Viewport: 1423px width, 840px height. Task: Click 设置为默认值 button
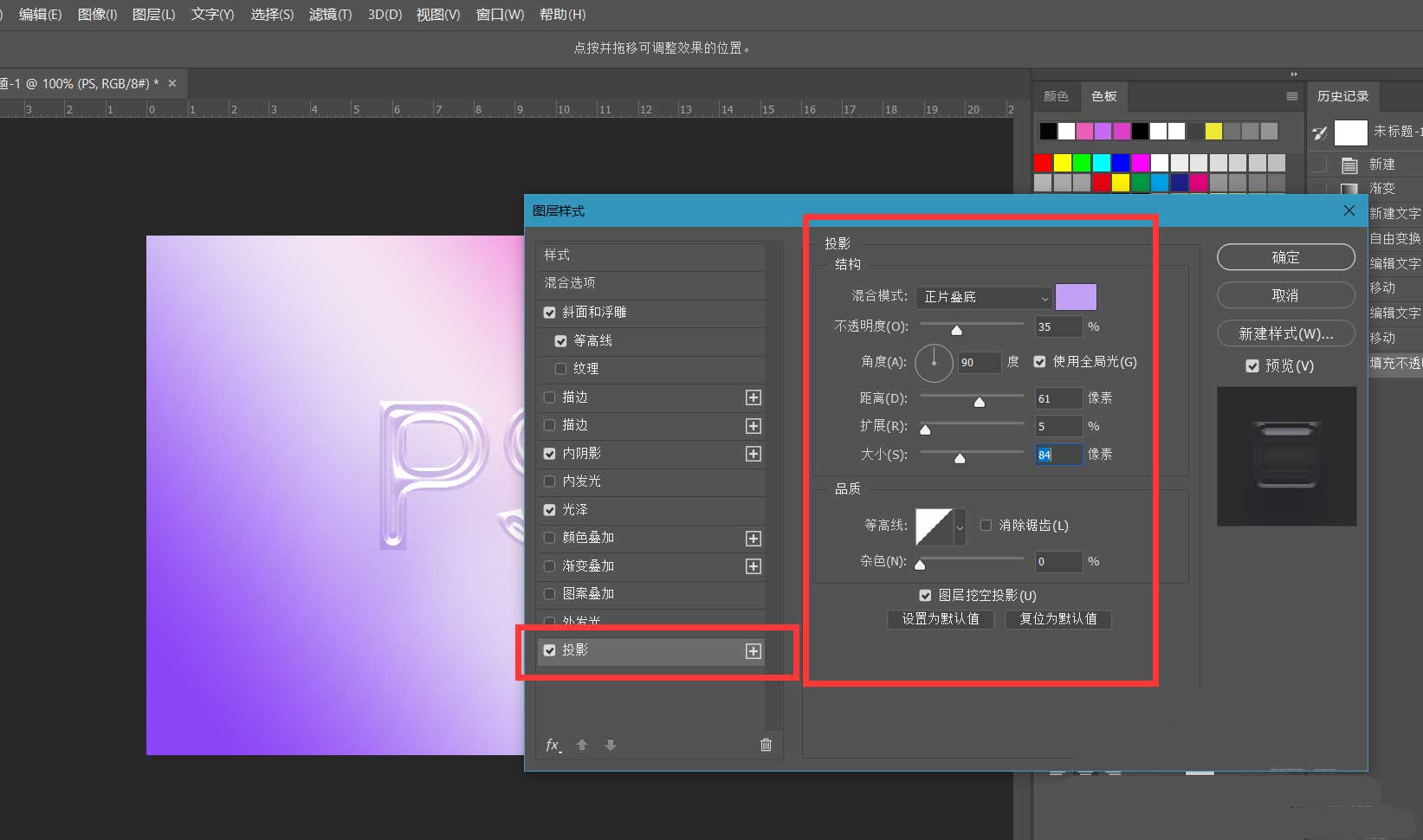941,618
